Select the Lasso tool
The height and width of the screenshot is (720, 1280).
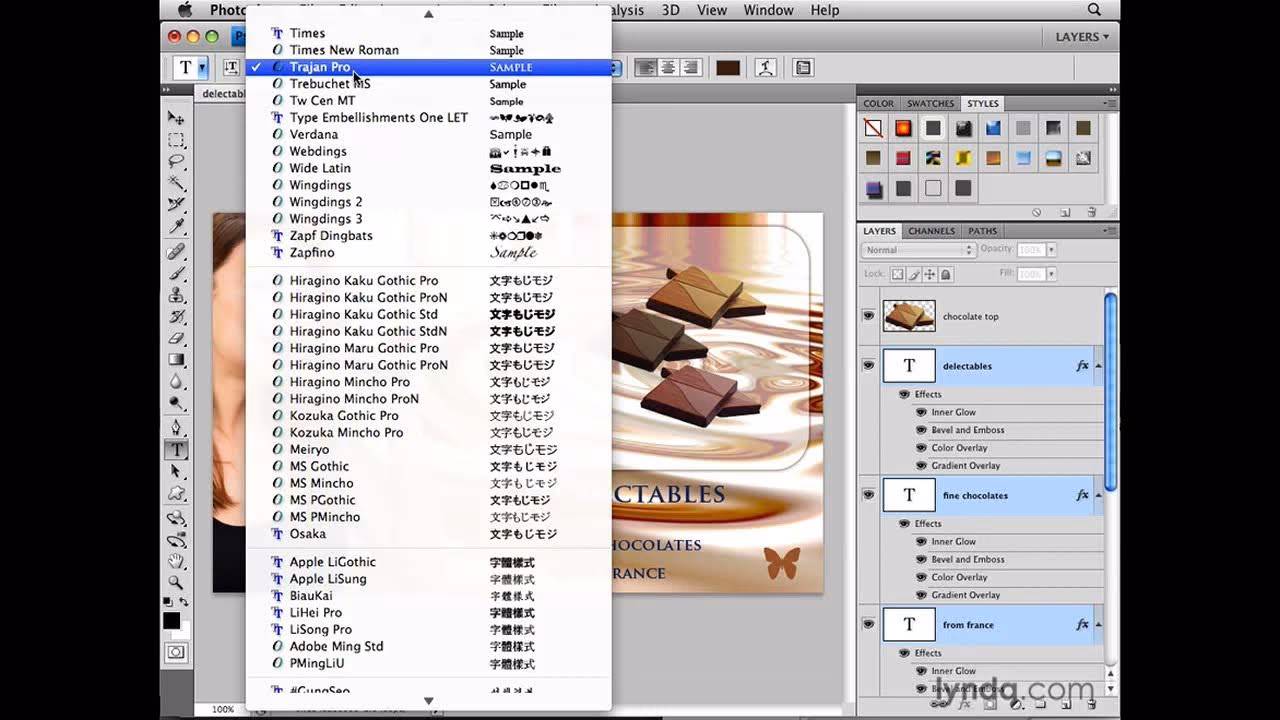(176, 160)
